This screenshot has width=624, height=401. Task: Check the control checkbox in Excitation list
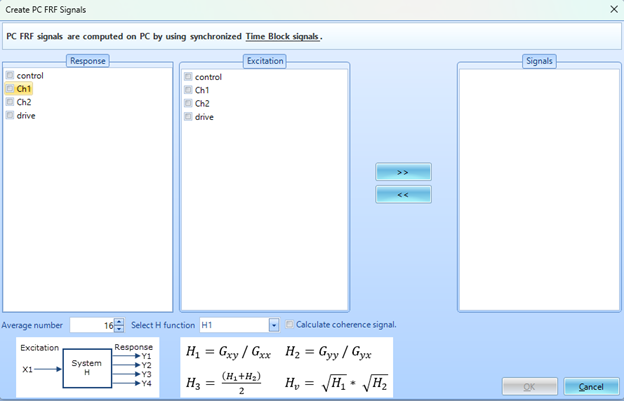[188, 77]
